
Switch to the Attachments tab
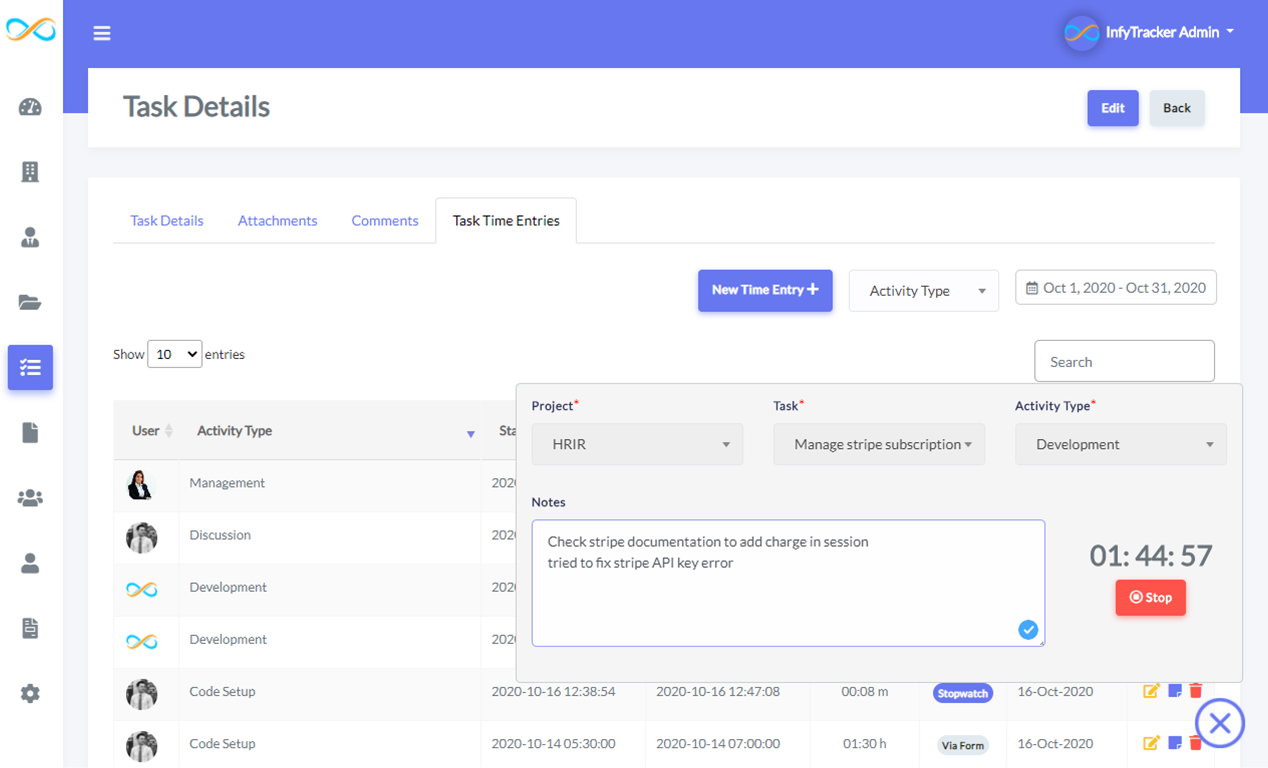pos(277,220)
